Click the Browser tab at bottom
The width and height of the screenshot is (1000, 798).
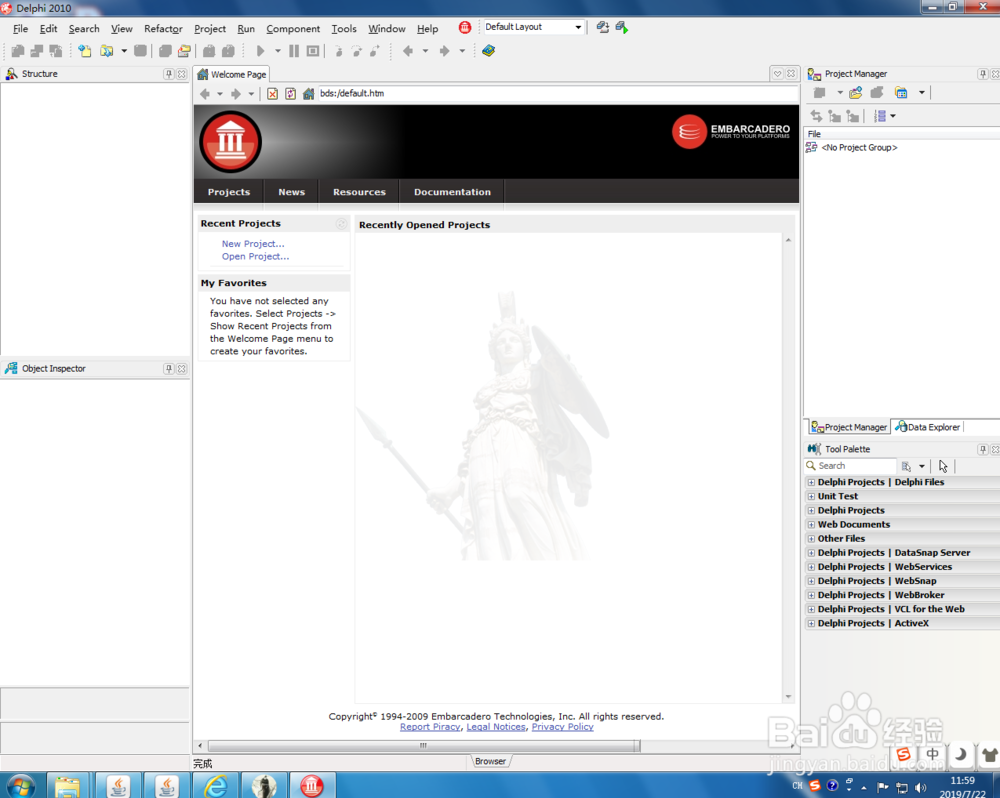(x=490, y=761)
